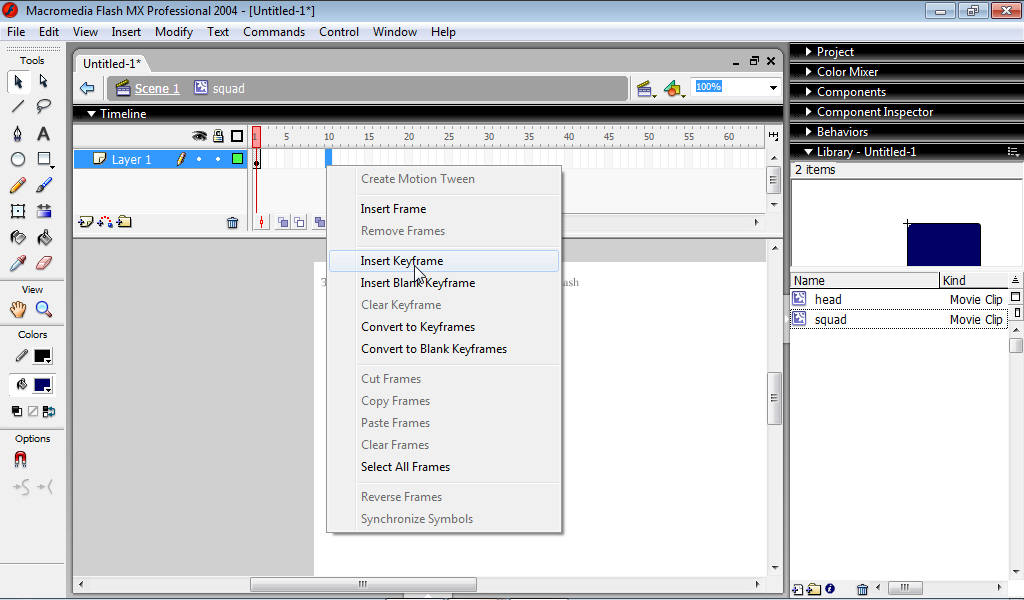Viewport: 1024px width, 600px height.
Task: Click the Swap Colors button
Action: click(x=48, y=411)
